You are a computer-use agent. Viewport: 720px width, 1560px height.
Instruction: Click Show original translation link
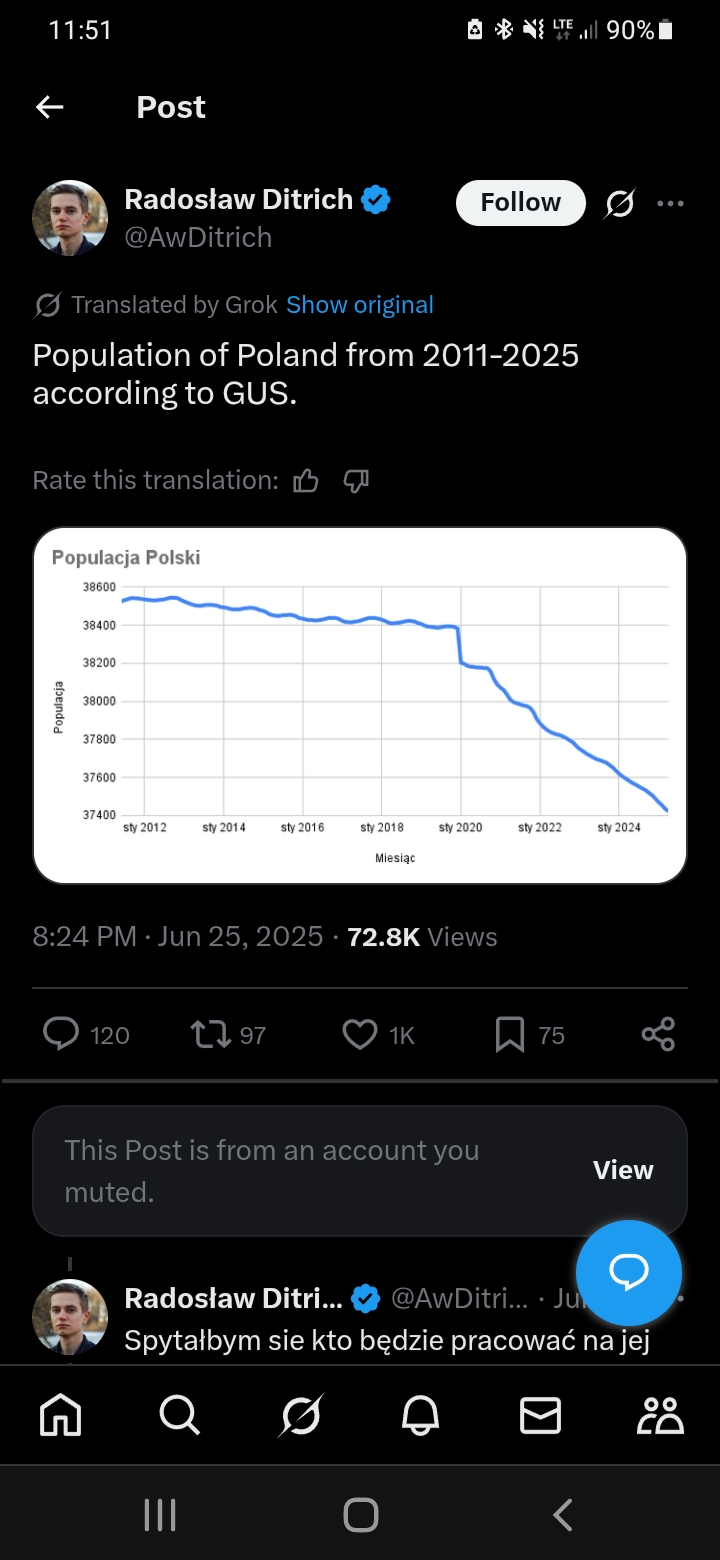360,305
